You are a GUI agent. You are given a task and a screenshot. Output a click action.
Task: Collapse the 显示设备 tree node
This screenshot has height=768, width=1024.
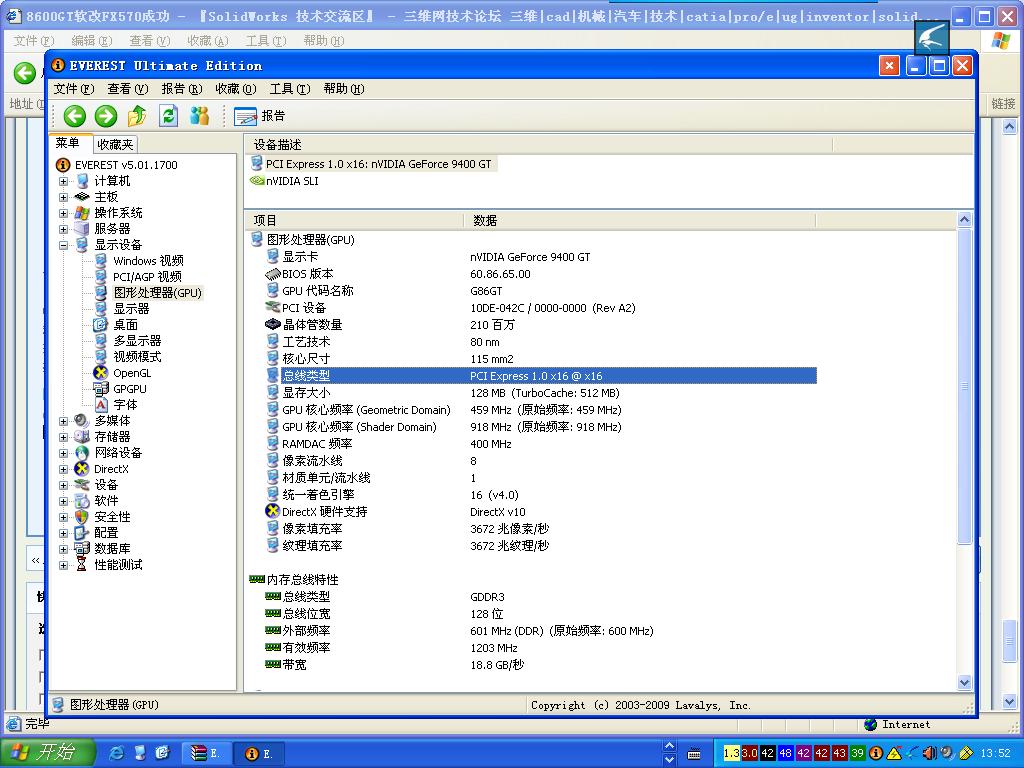point(63,246)
